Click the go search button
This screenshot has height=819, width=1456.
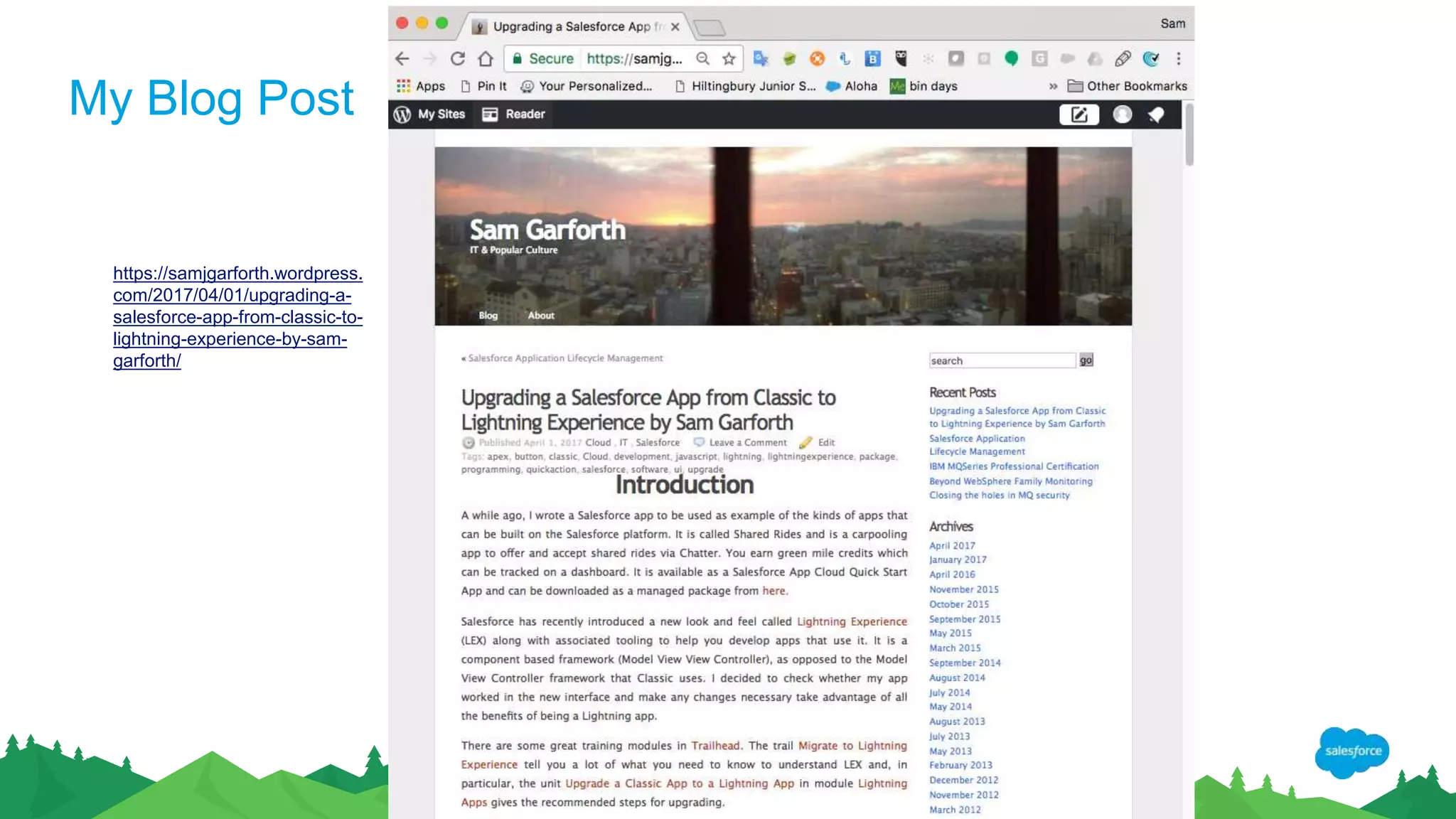pyautogui.click(x=1086, y=360)
